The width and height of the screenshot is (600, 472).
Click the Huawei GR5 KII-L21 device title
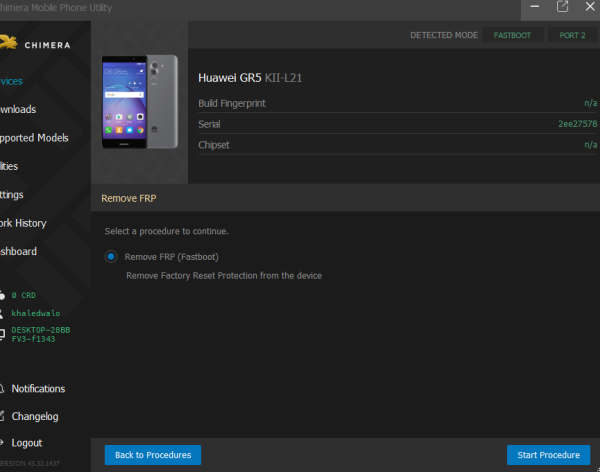point(250,78)
